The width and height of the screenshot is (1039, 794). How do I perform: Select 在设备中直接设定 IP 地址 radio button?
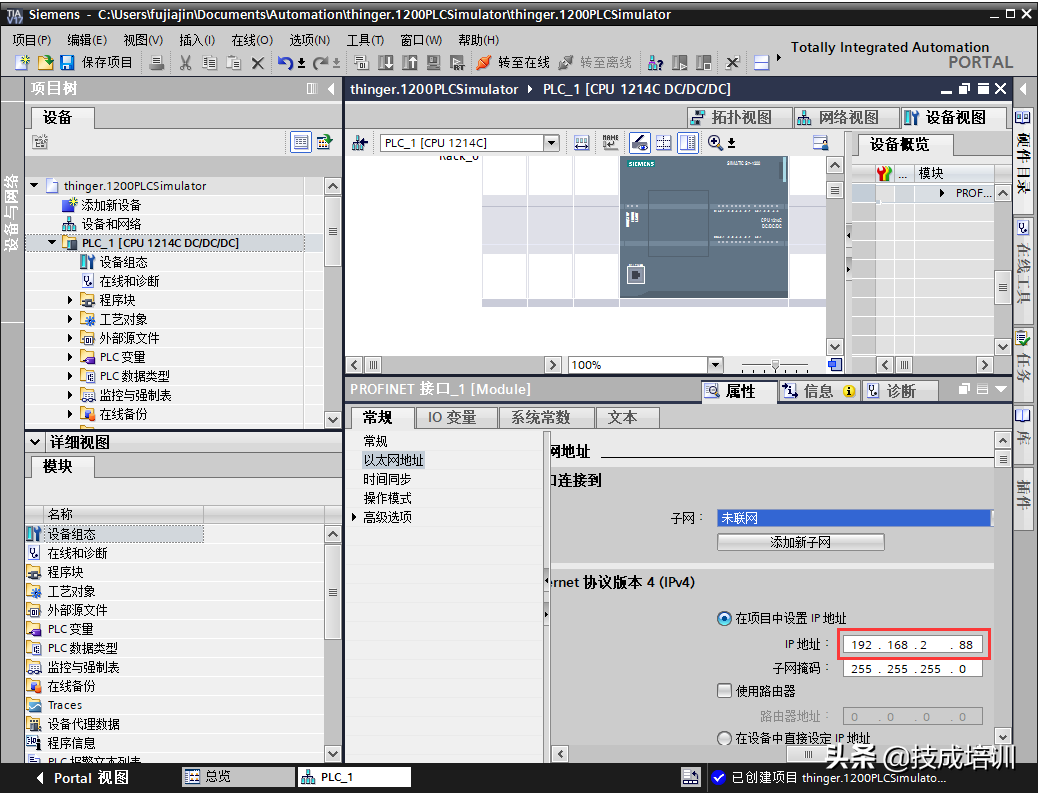(x=724, y=738)
